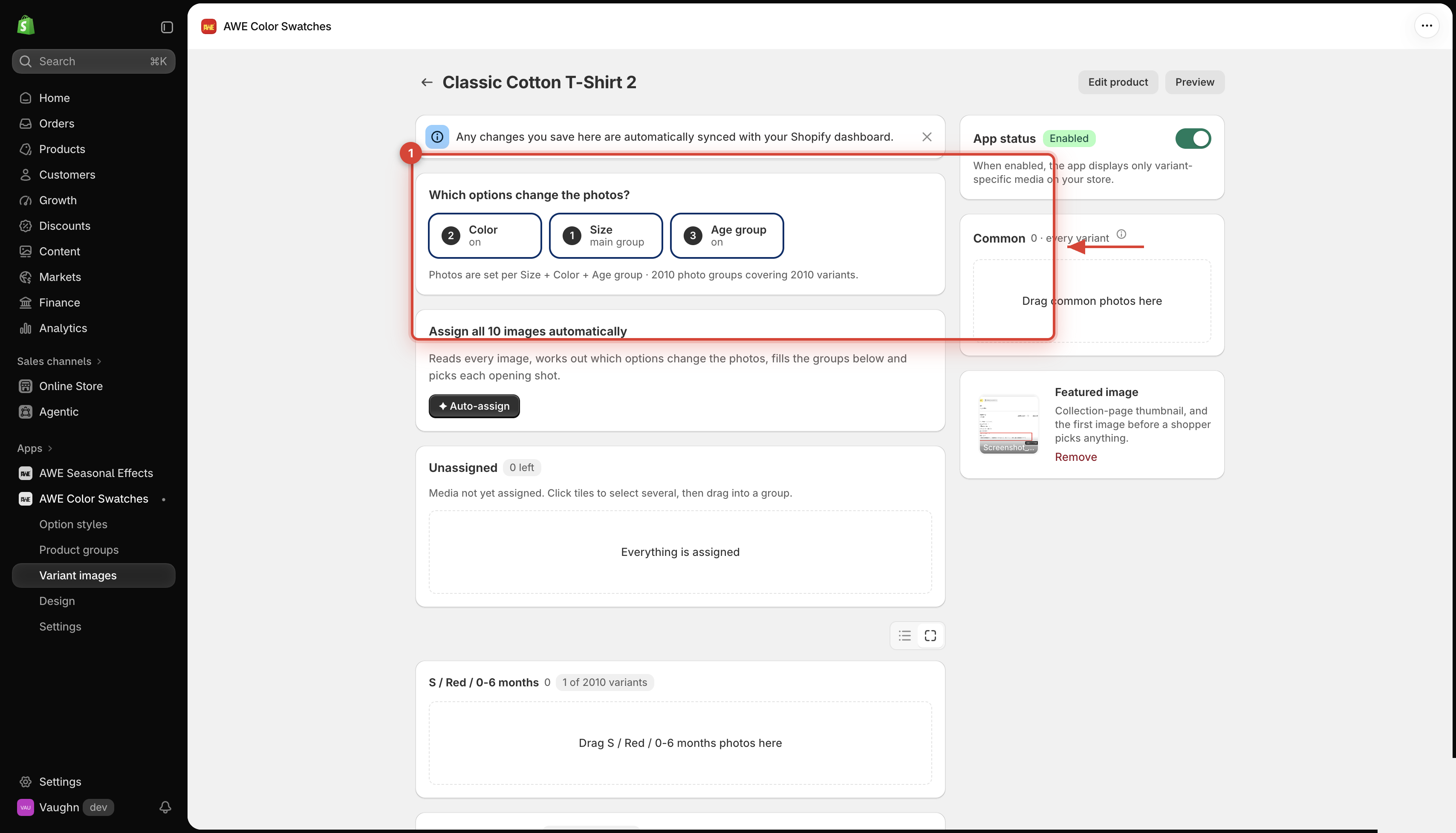Select Variant images page
Image resolution: width=1456 pixels, height=833 pixels.
tap(94, 576)
